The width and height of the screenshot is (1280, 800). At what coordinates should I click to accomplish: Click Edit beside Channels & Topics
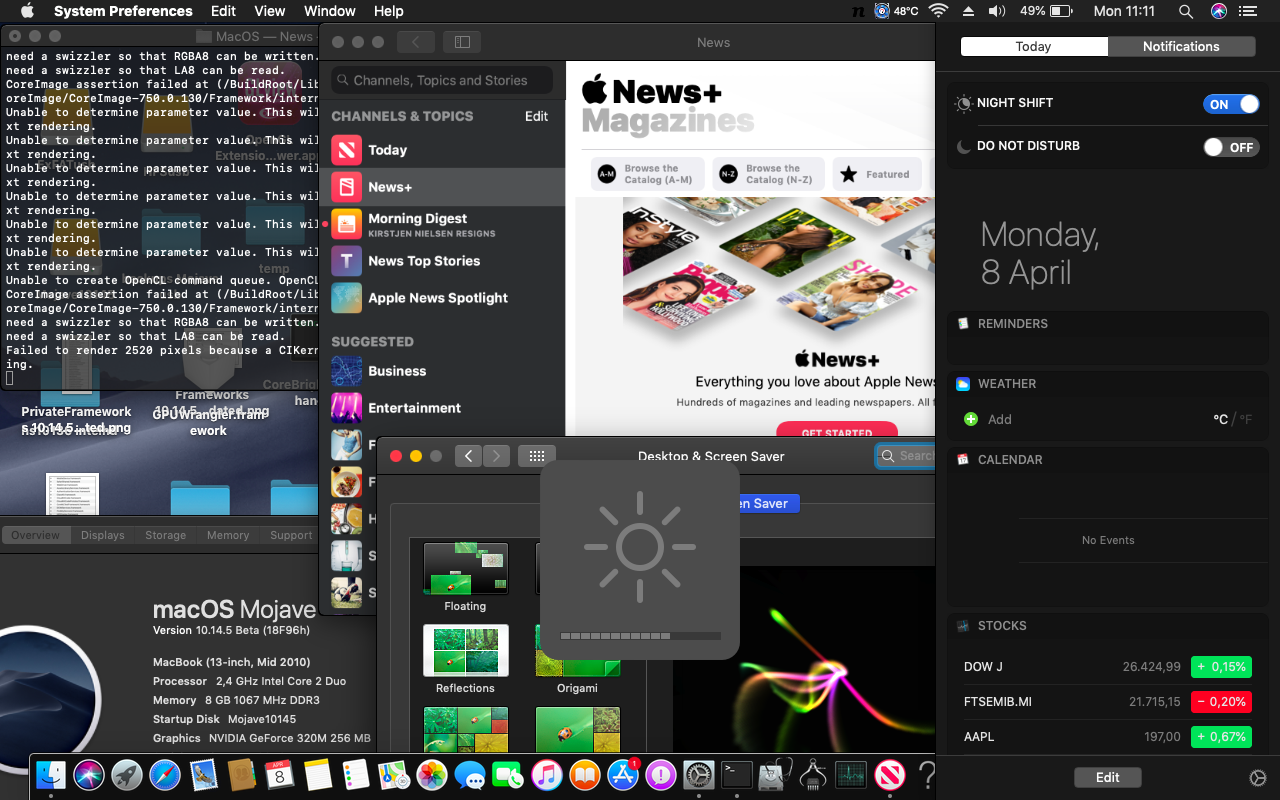point(536,116)
